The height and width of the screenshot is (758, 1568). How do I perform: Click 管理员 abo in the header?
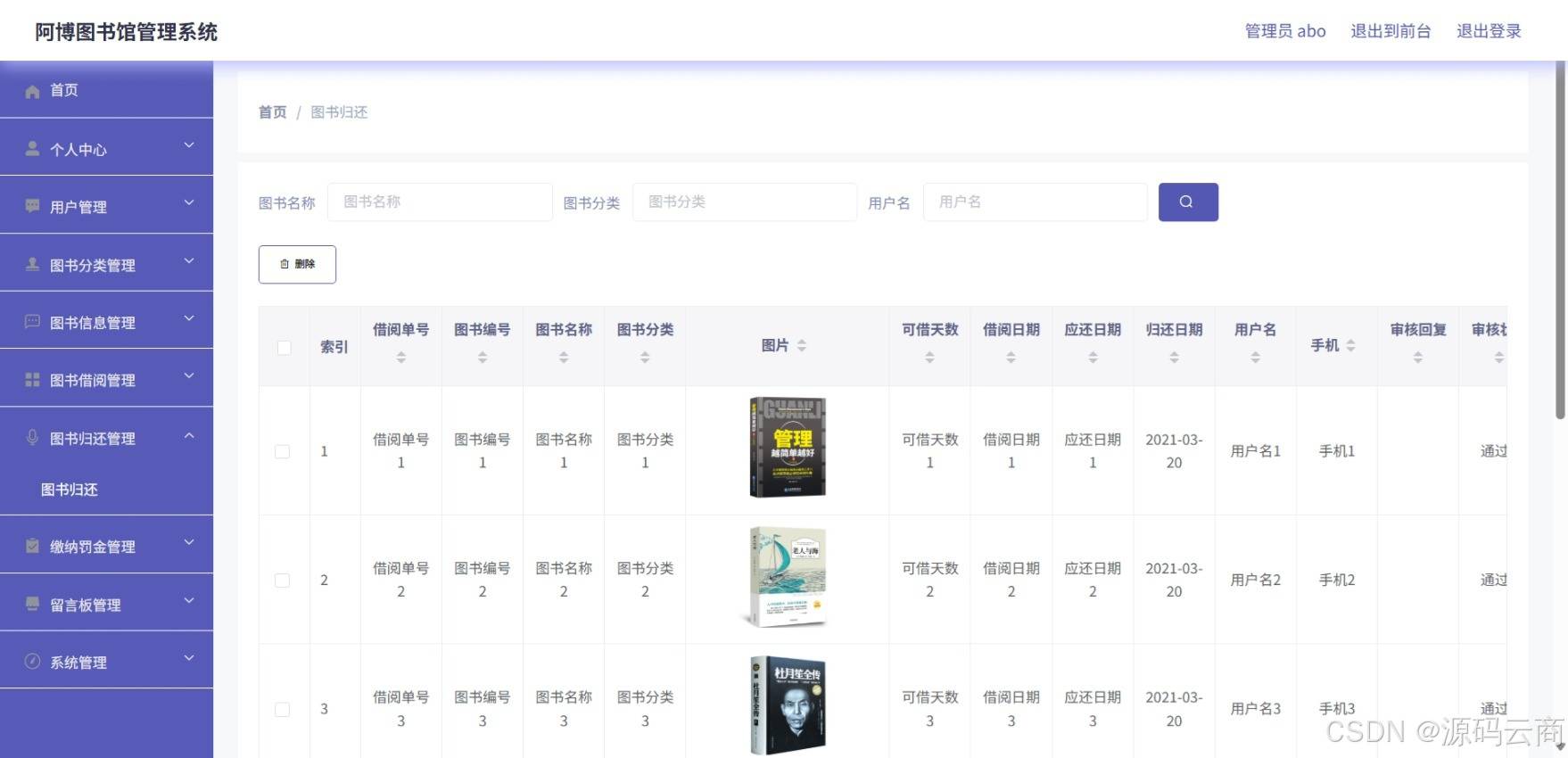tap(1285, 31)
